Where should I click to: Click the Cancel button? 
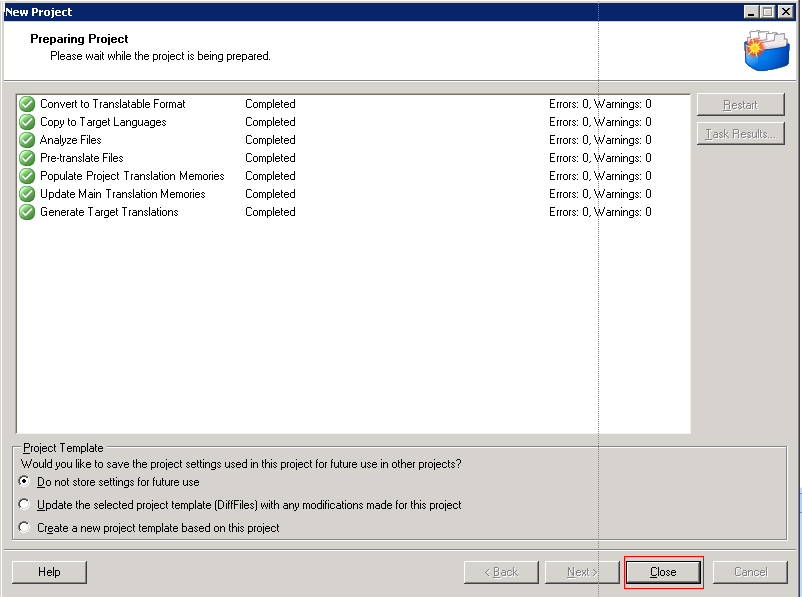750,572
